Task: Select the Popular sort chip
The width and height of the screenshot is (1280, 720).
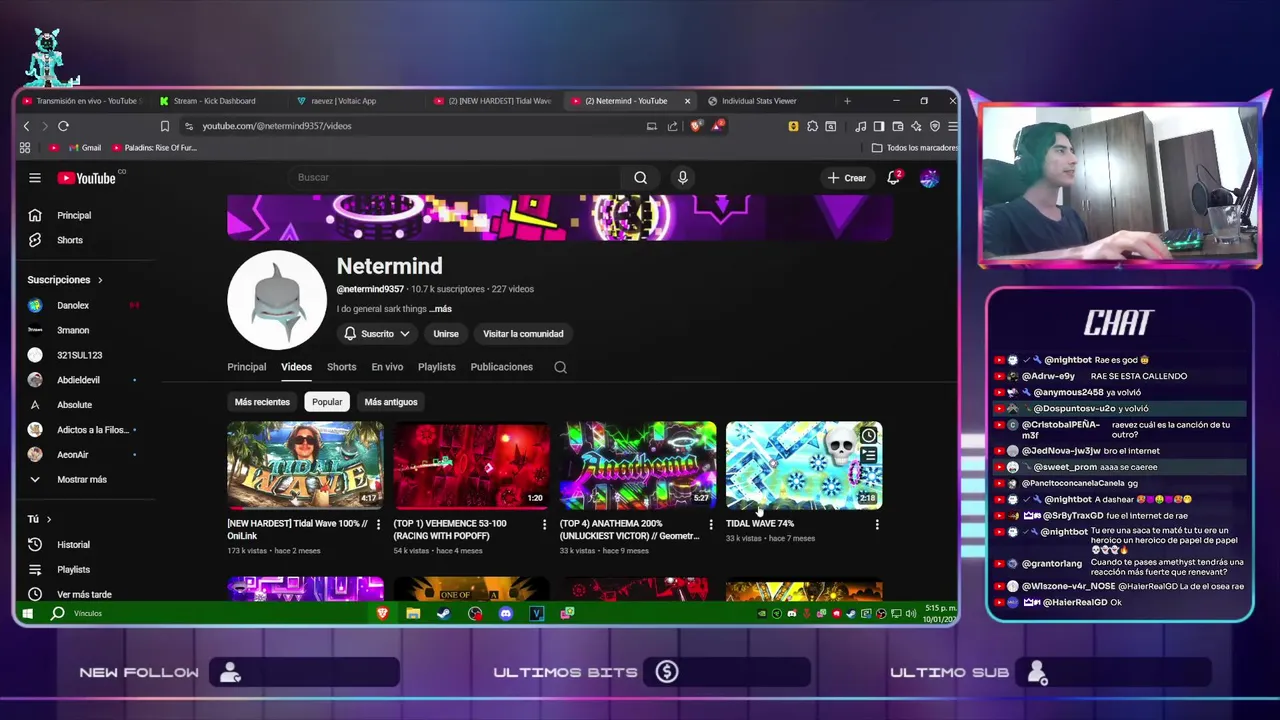Action: [x=327, y=402]
